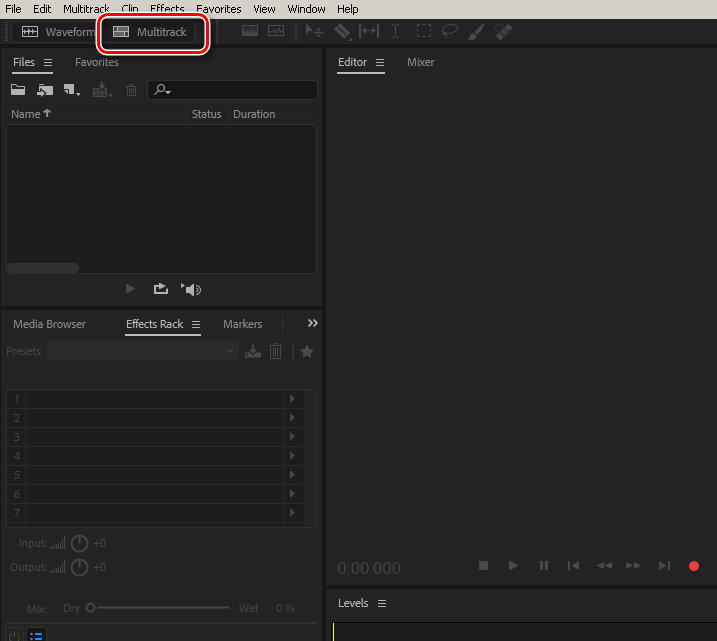Show hidden panel tabs with double chevron

(x=313, y=323)
